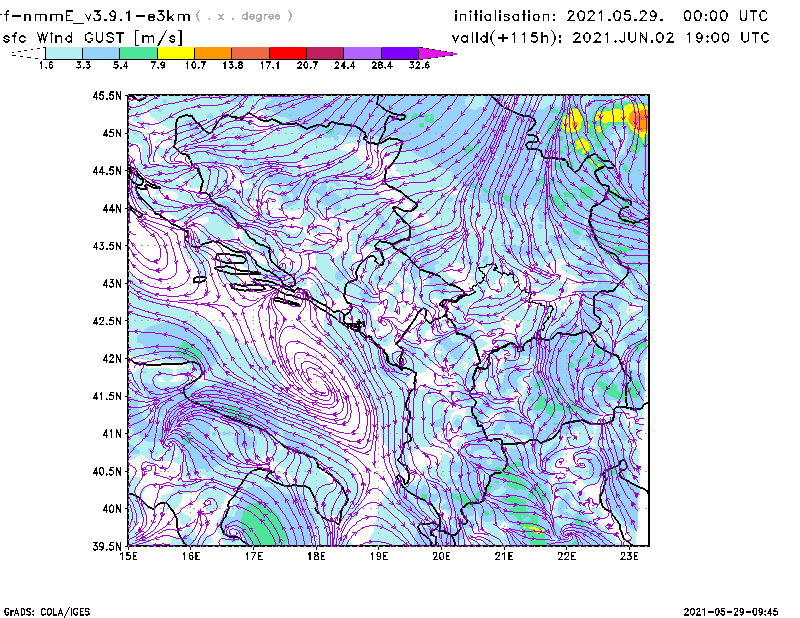Viewport: 800px width, 618px height.
Task: Click the 17.1 legend value label
Action: tap(270, 65)
